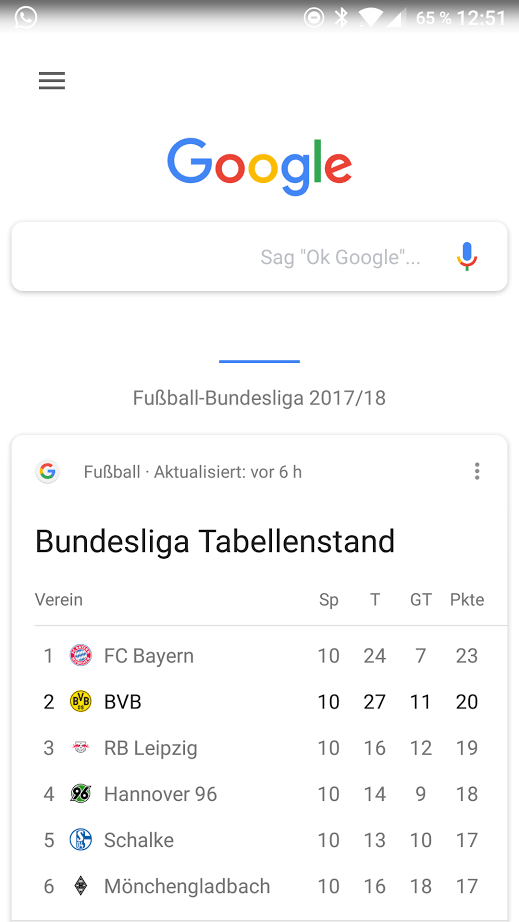
Task: Tap the Hannover 96 club logo
Action: coord(81,794)
